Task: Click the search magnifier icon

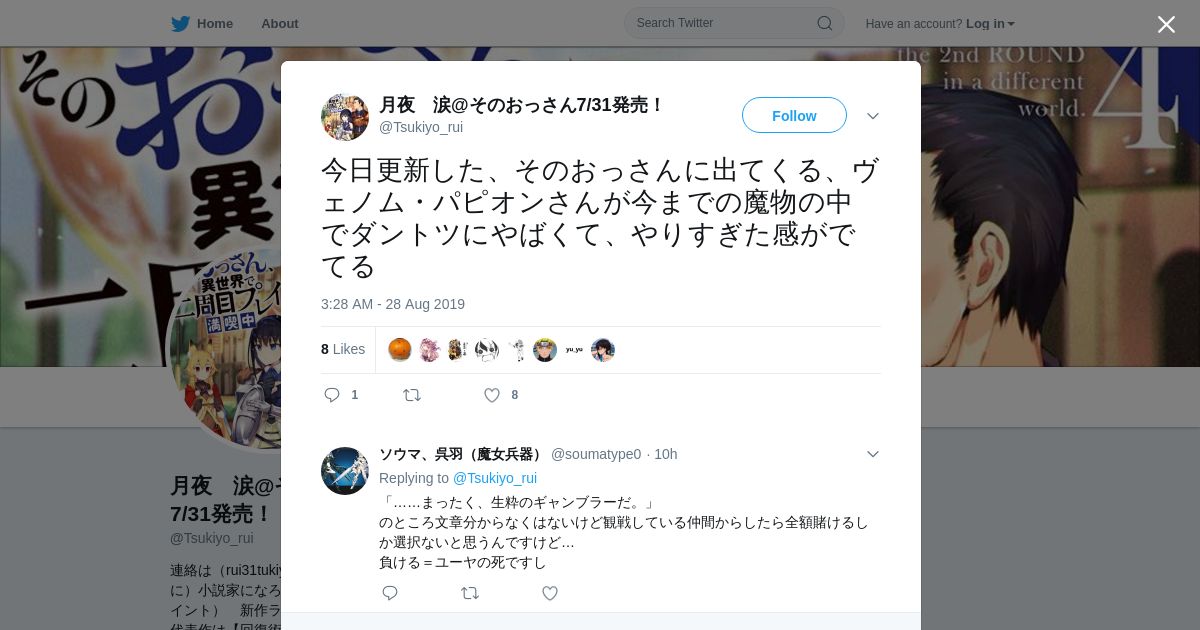Action: click(x=825, y=23)
